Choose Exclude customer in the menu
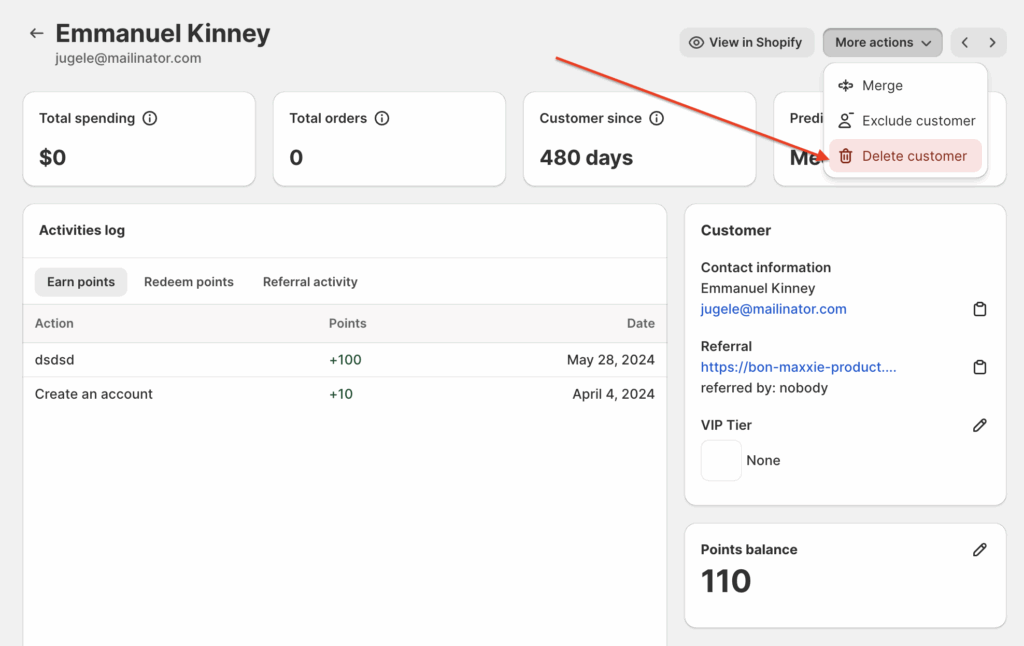Screen dimensions: 1024x646 (x=917, y=121)
